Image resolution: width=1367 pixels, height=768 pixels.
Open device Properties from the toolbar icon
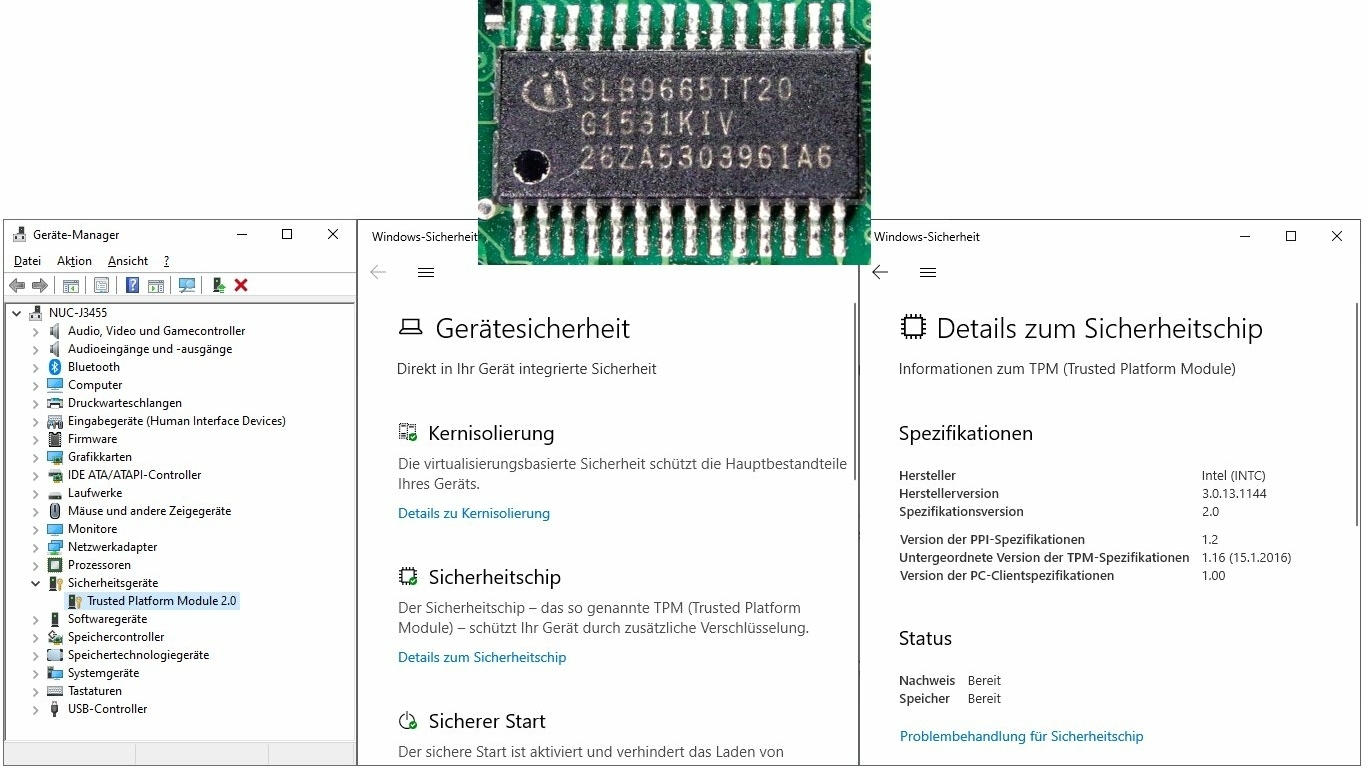[x=101, y=285]
